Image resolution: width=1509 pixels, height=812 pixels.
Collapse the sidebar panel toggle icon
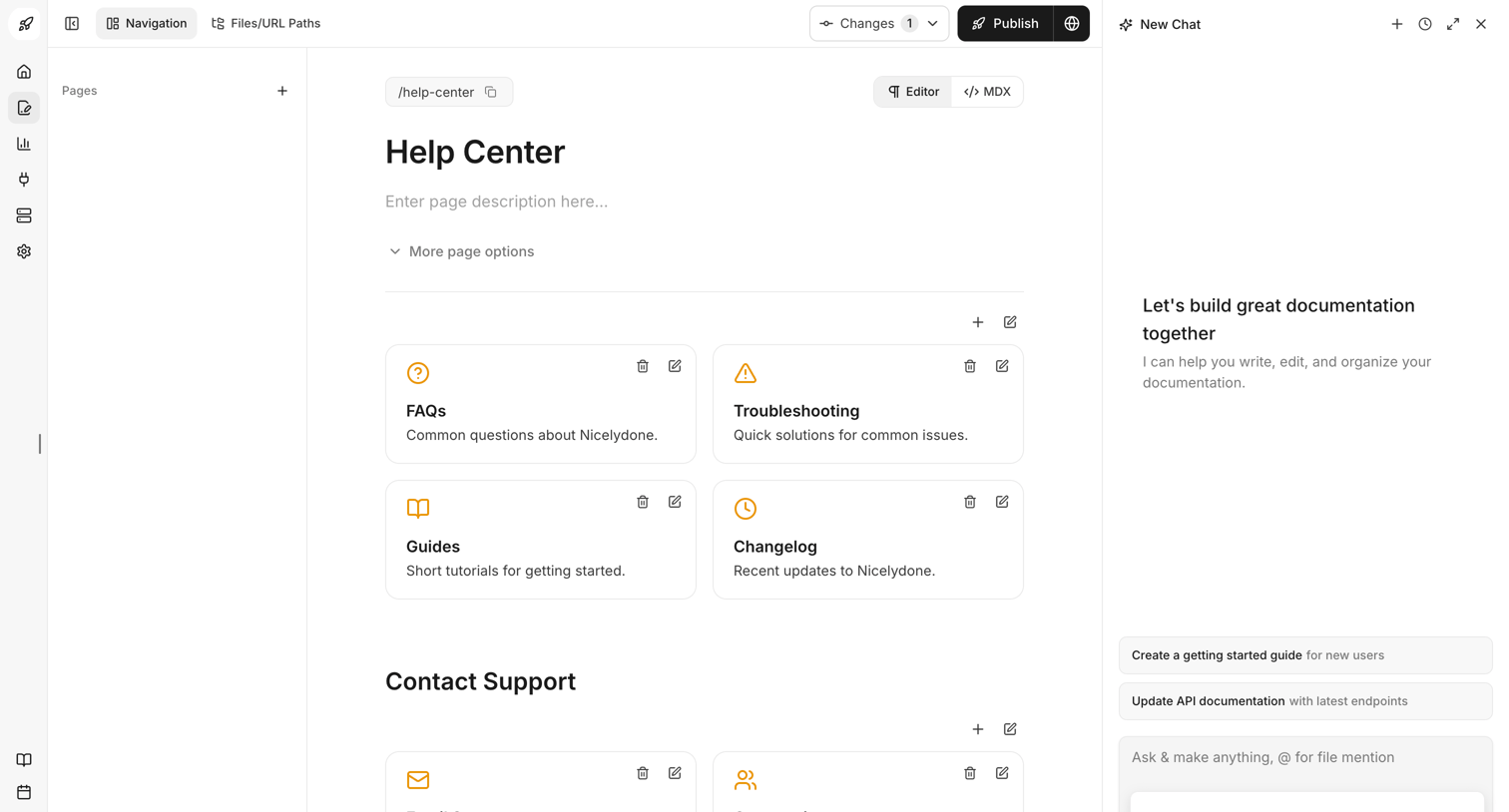point(72,23)
